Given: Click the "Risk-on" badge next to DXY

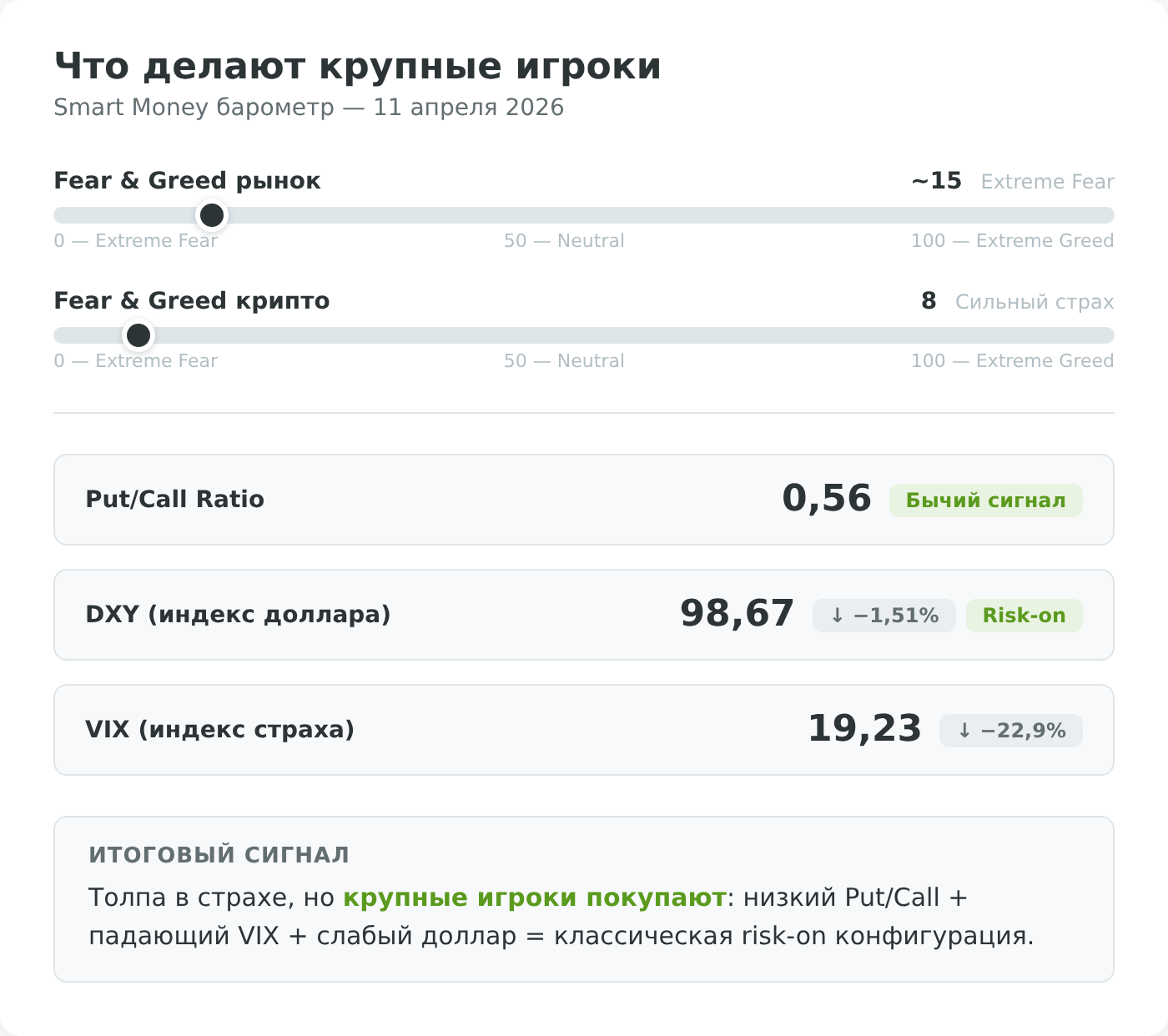Looking at the screenshot, I should tap(1024, 616).
